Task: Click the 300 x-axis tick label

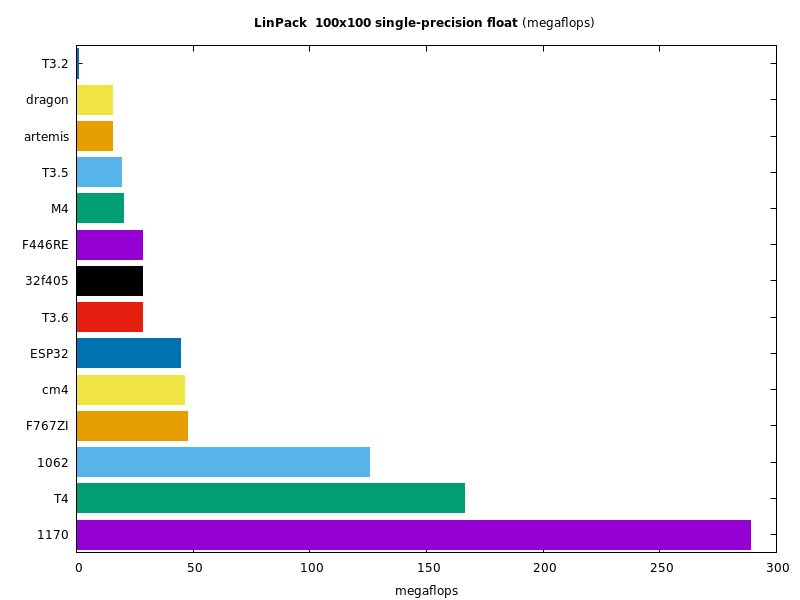Action: pos(777,568)
